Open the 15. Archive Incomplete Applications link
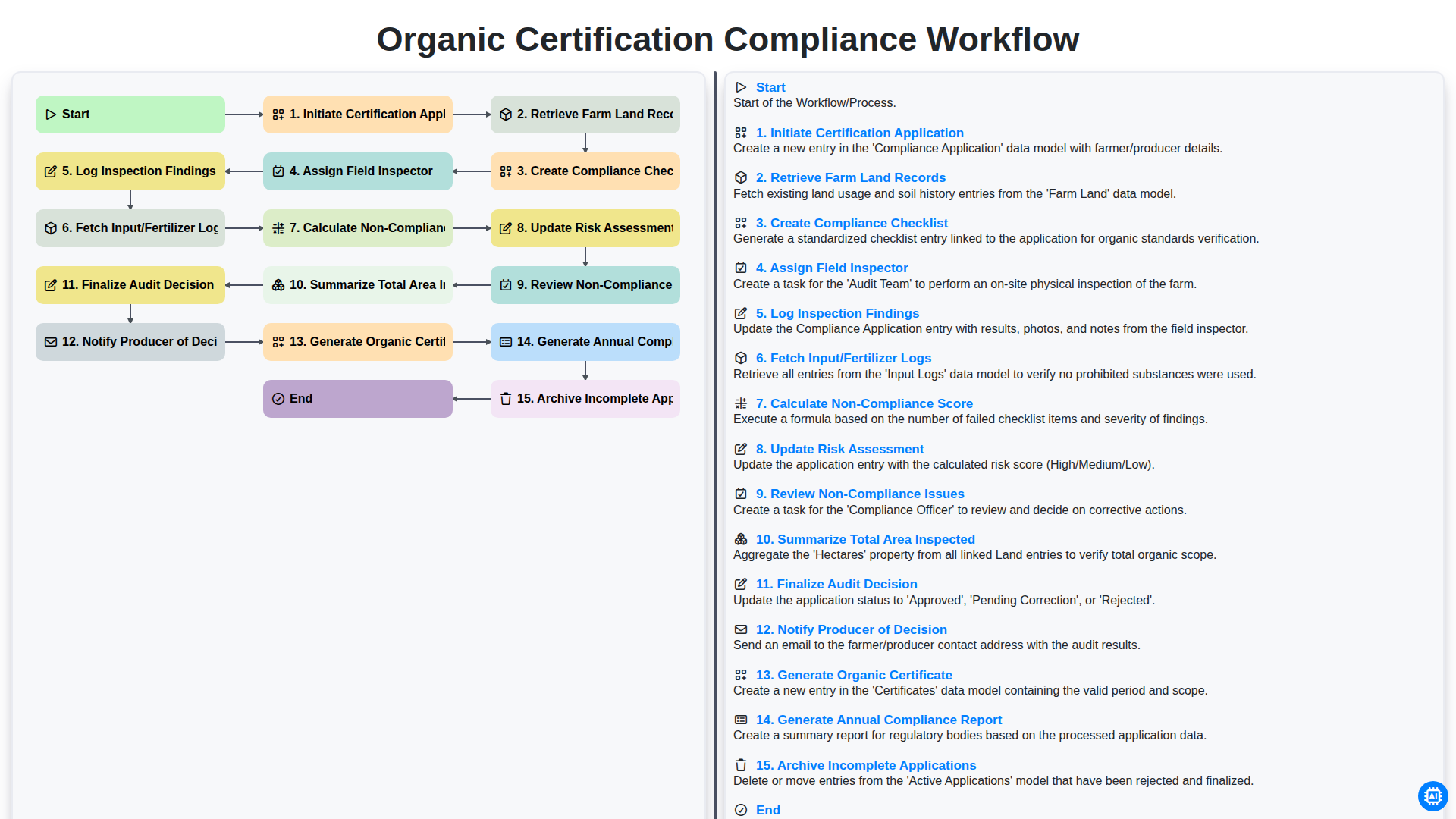 click(866, 765)
